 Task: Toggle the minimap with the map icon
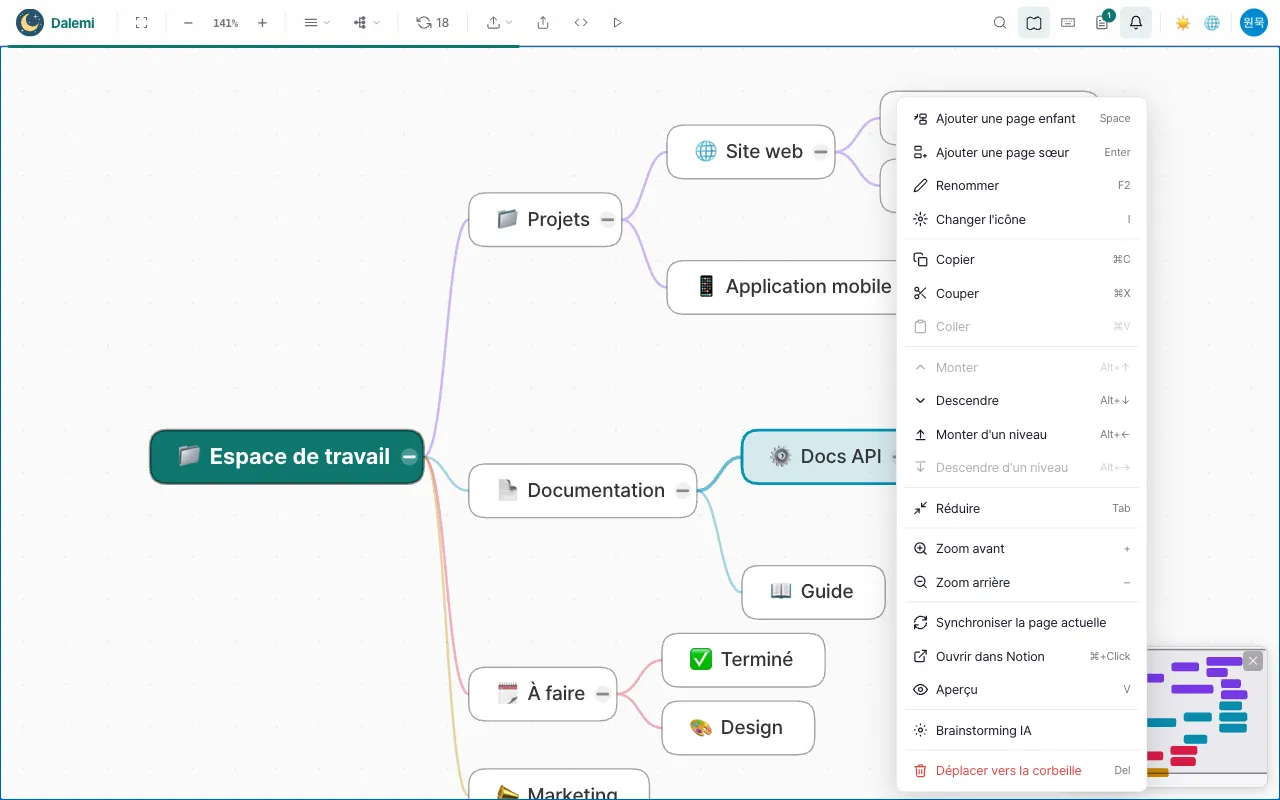[1034, 23]
